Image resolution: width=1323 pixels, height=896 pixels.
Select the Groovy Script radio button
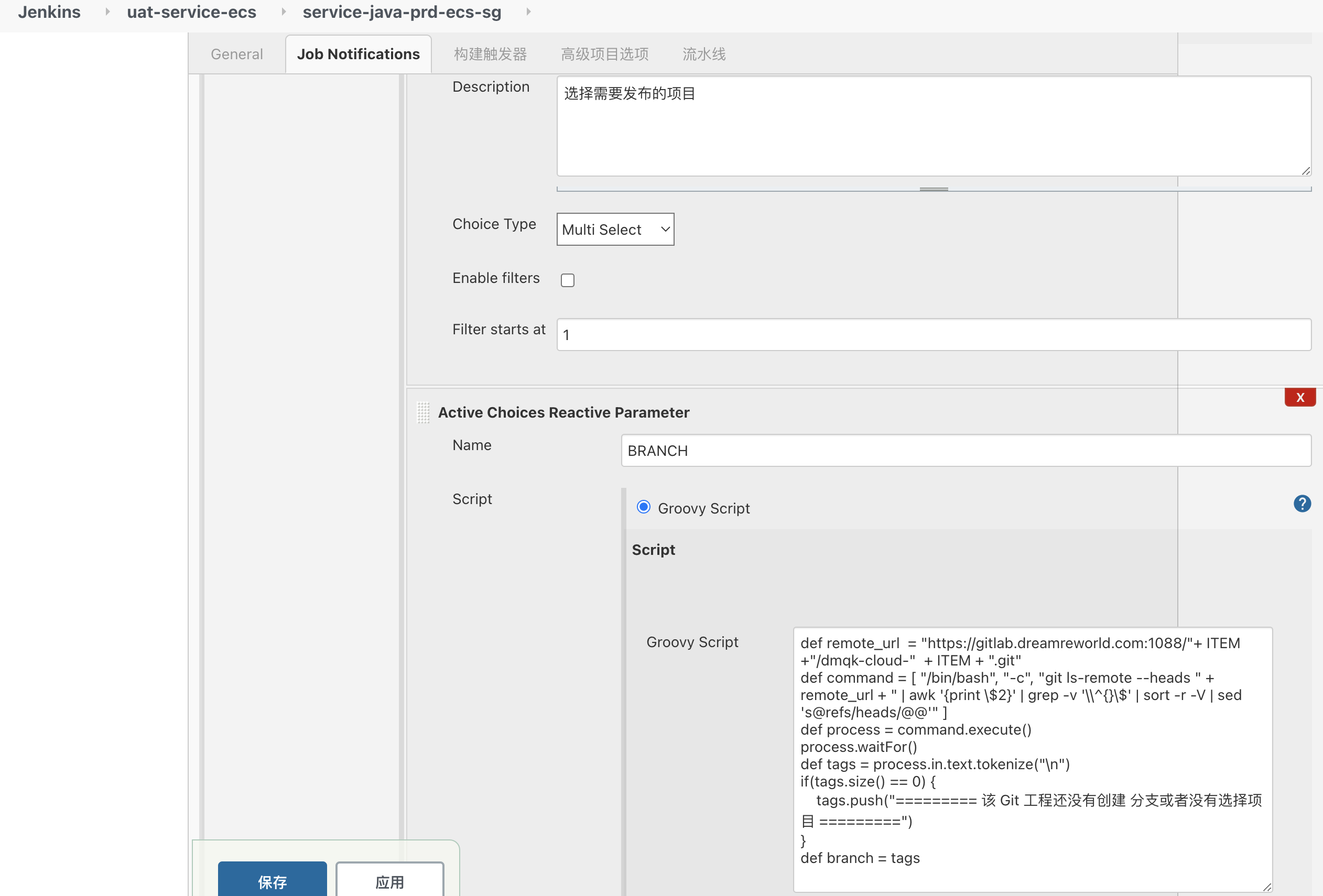tap(643, 507)
